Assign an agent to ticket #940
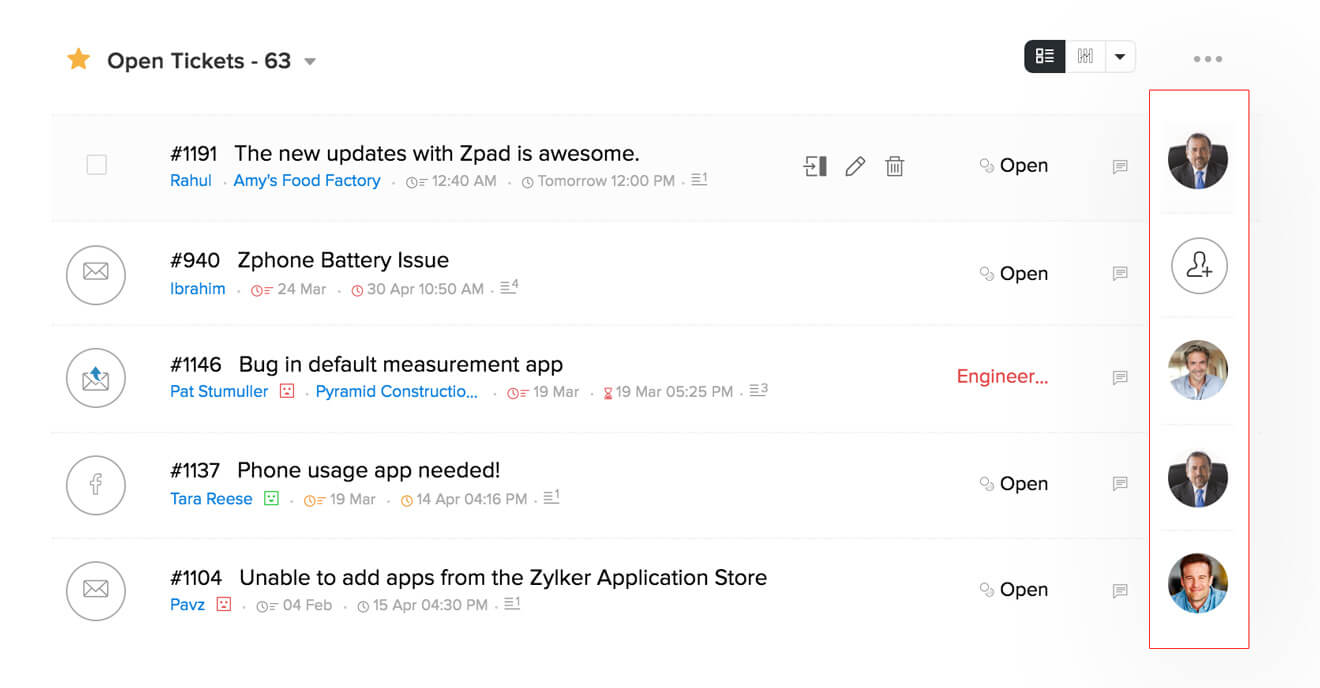Screen dimensions: 1320x688 coord(1199,266)
